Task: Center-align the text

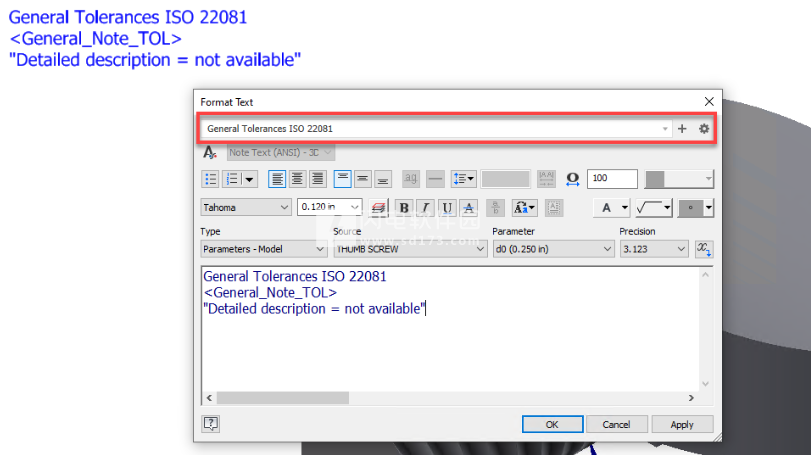Action: [297, 179]
